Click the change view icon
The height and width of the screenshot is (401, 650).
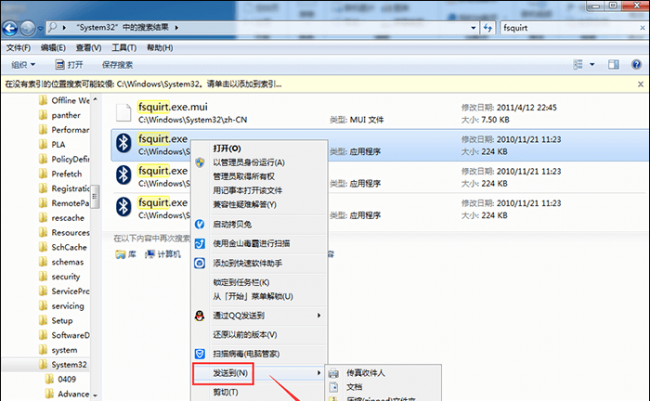coord(578,64)
